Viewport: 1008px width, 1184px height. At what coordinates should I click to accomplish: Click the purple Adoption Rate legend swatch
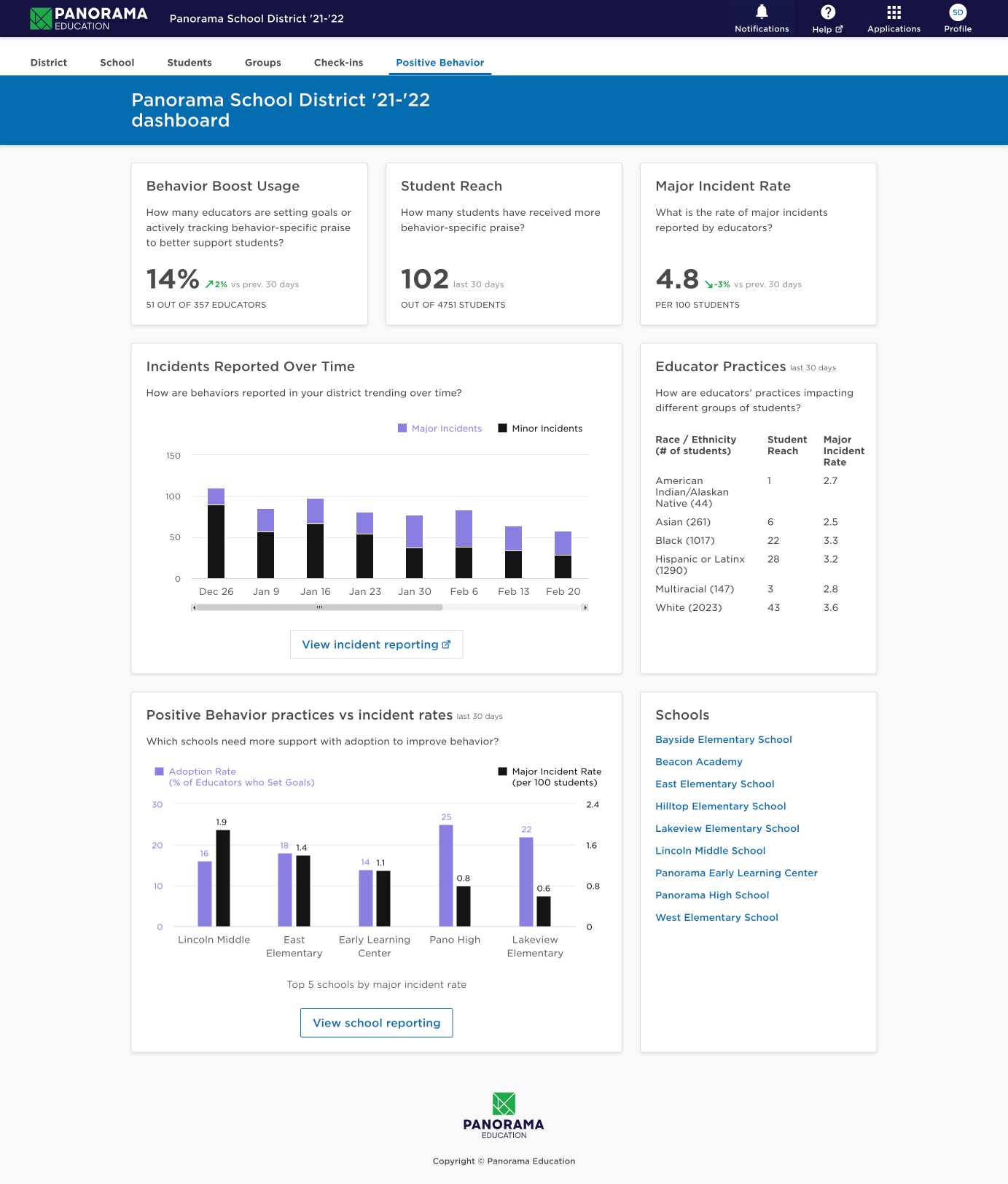coord(159,771)
